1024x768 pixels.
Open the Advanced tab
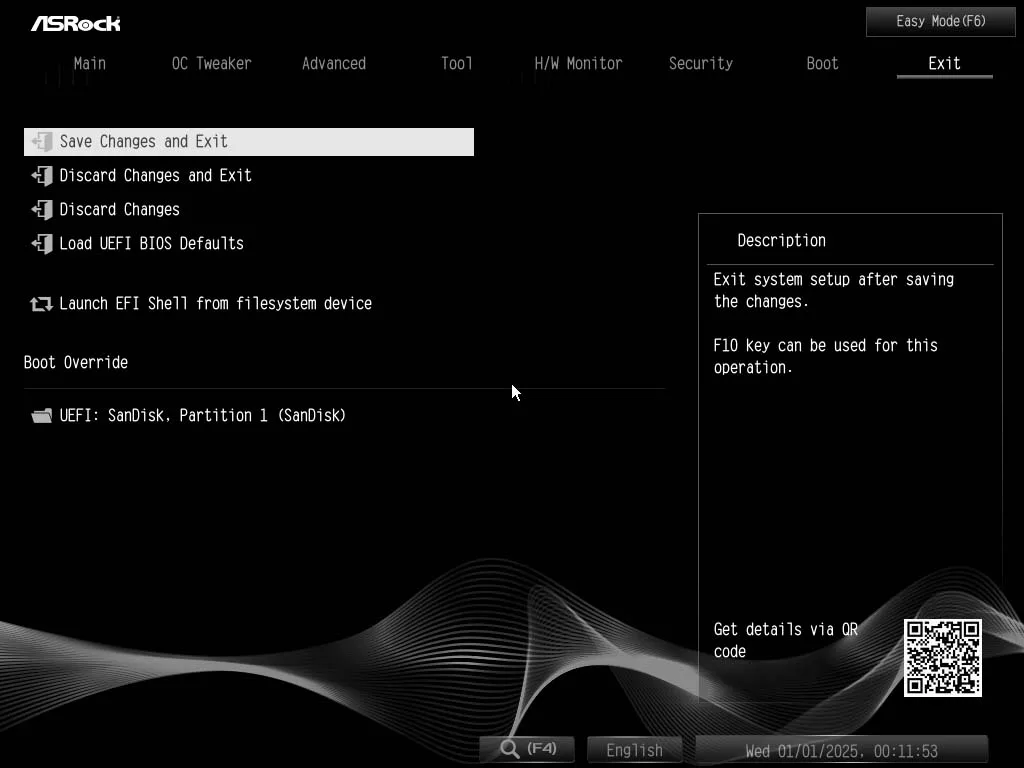(334, 63)
